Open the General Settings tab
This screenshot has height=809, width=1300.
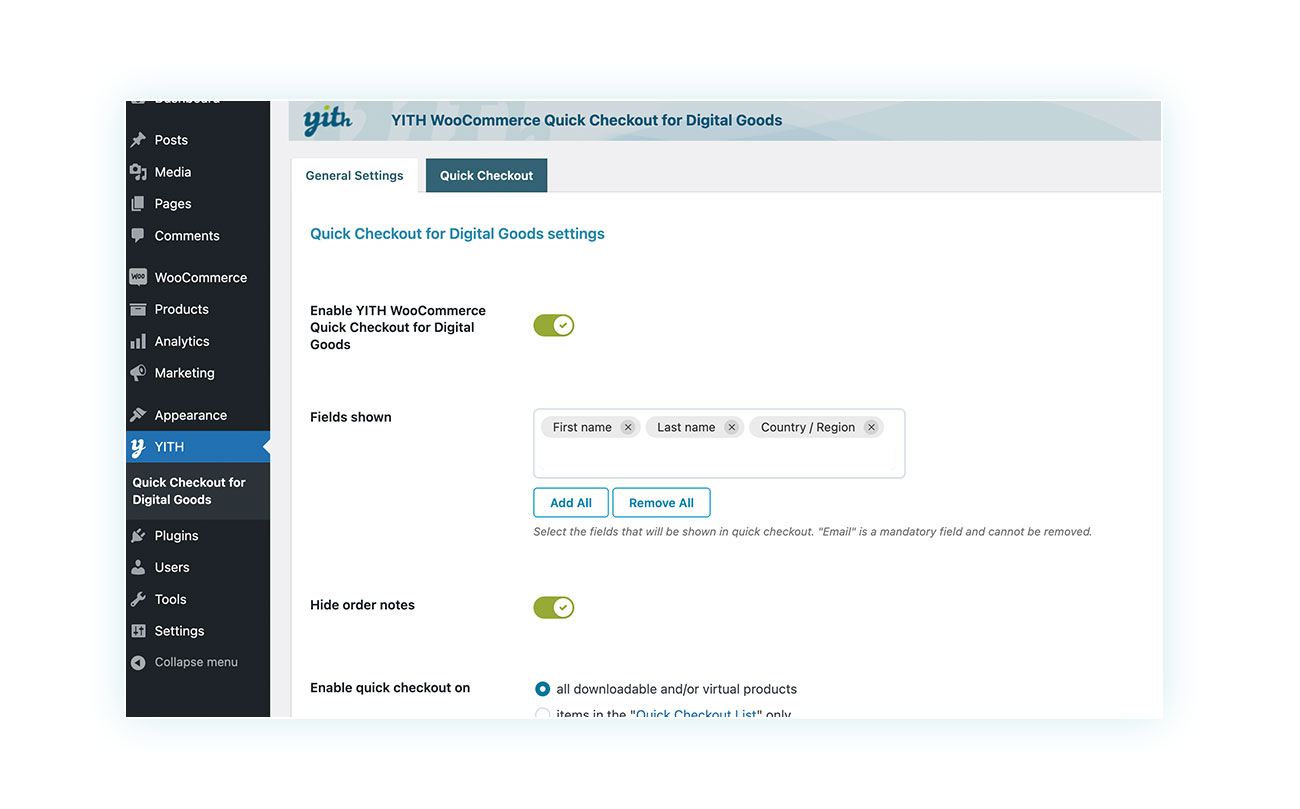coord(354,175)
